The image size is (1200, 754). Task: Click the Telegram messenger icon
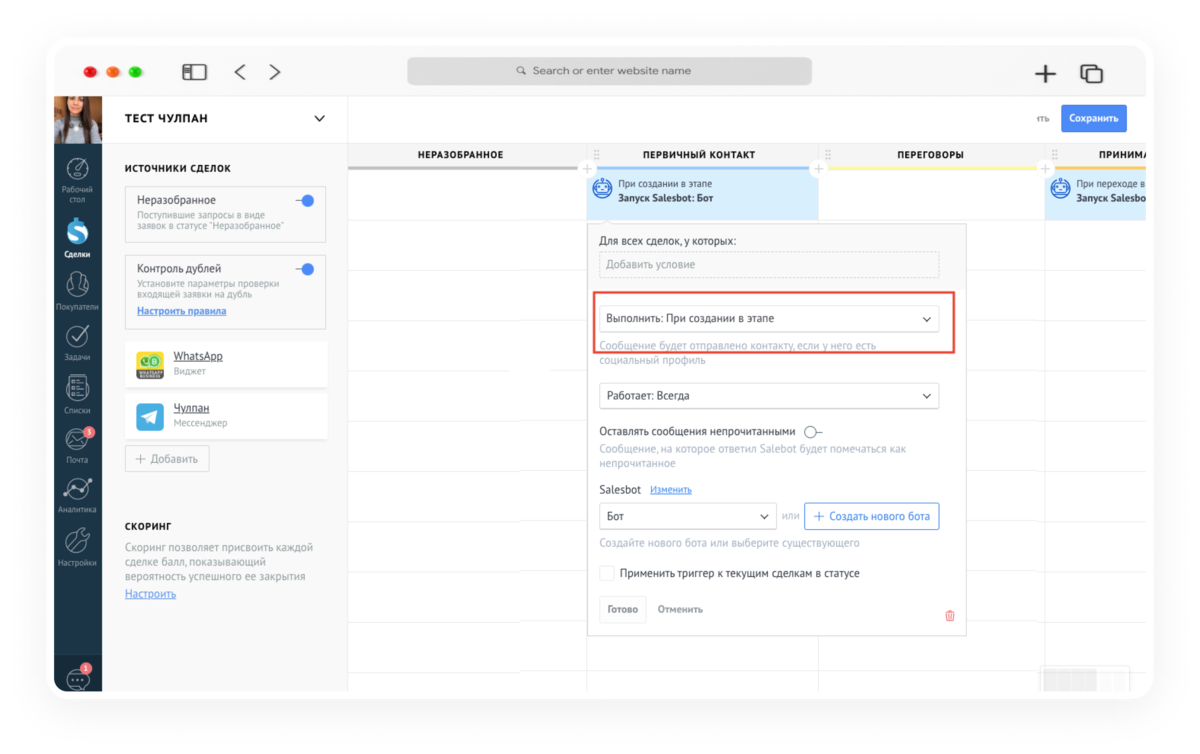(x=150, y=416)
